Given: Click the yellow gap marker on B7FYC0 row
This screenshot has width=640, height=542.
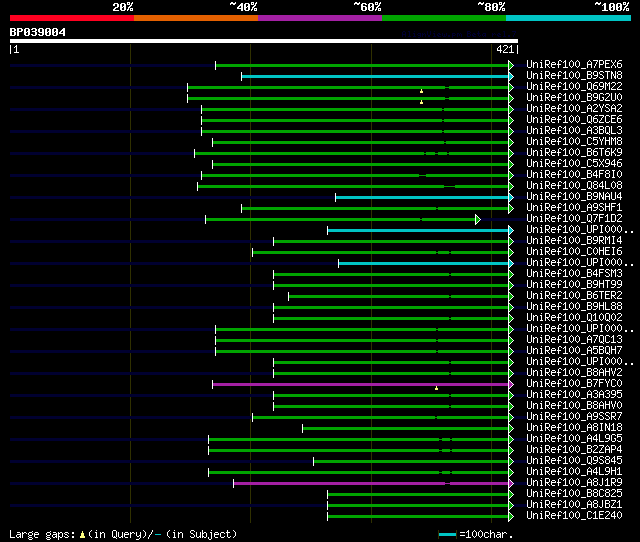Looking at the screenshot, I should click(x=436, y=388).
